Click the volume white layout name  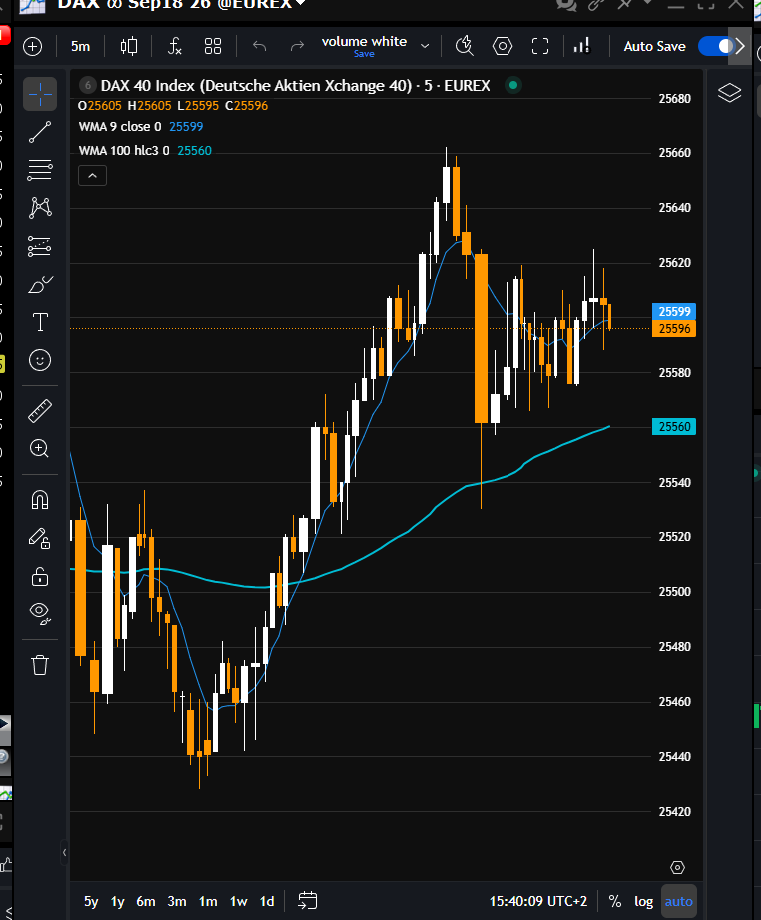coord(364,41)
